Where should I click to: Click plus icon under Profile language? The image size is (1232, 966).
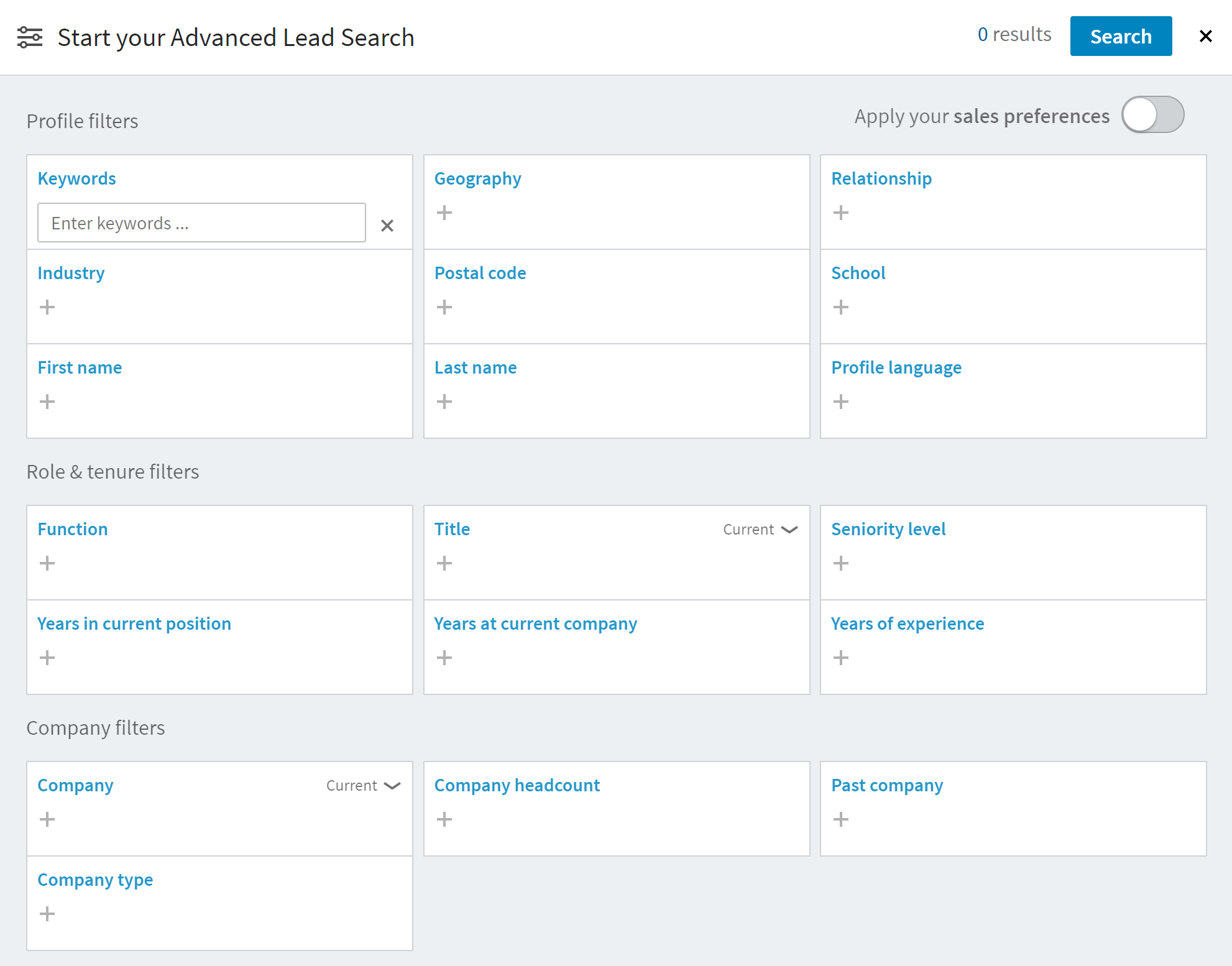[x=840, y=402]
